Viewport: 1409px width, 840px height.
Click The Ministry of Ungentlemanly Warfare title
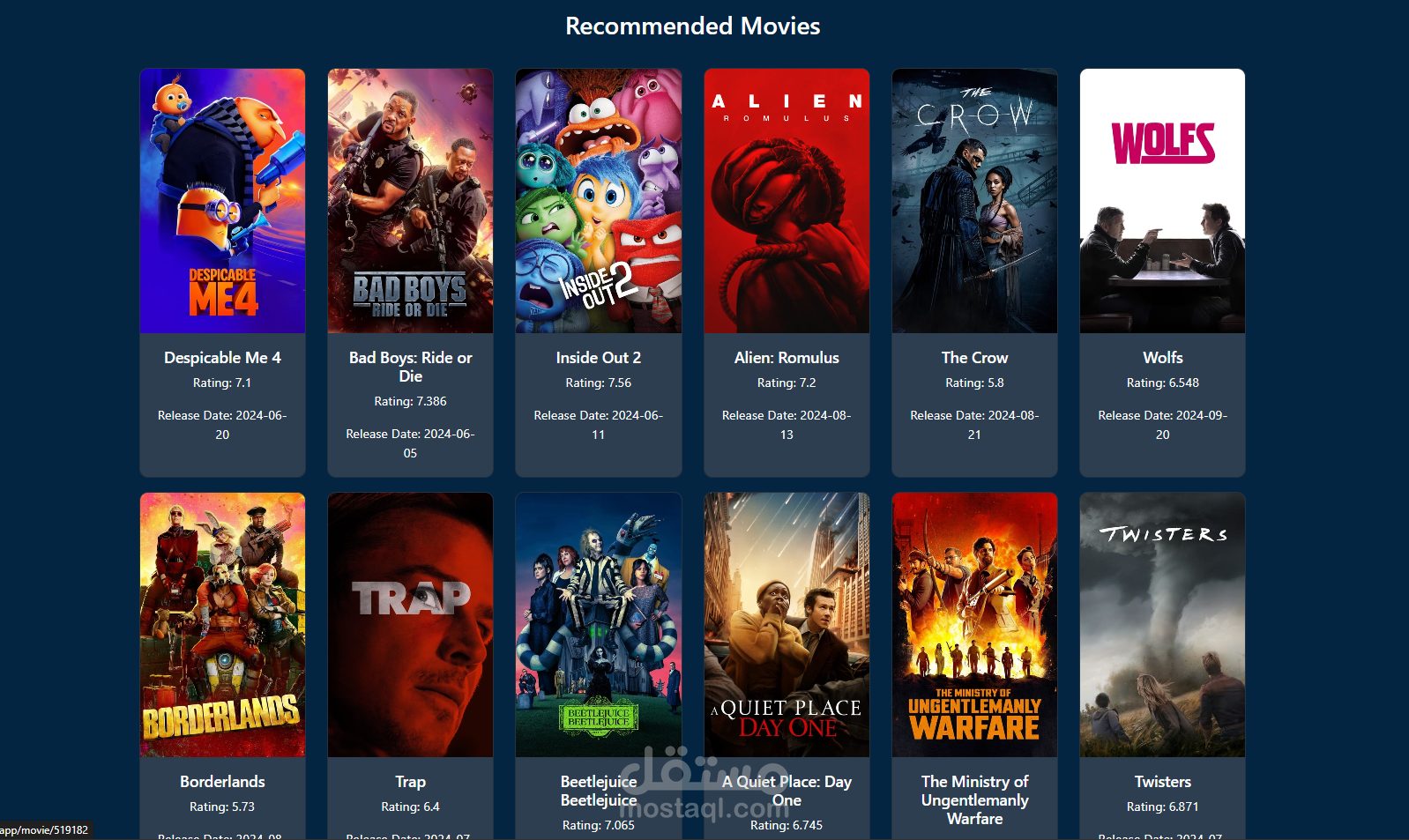pyautogui.click(x=974, y=800)
